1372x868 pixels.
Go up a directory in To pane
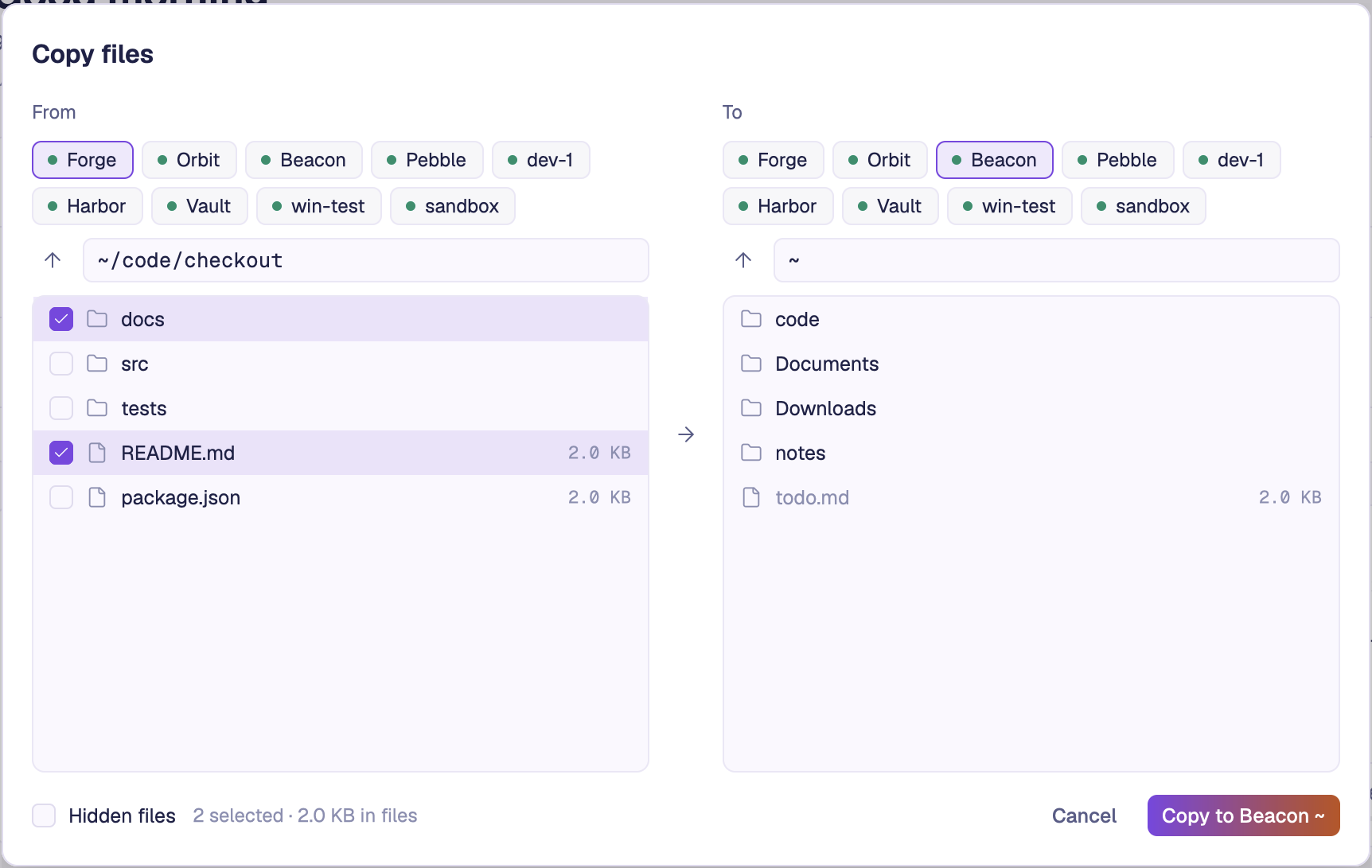point(743,260)
